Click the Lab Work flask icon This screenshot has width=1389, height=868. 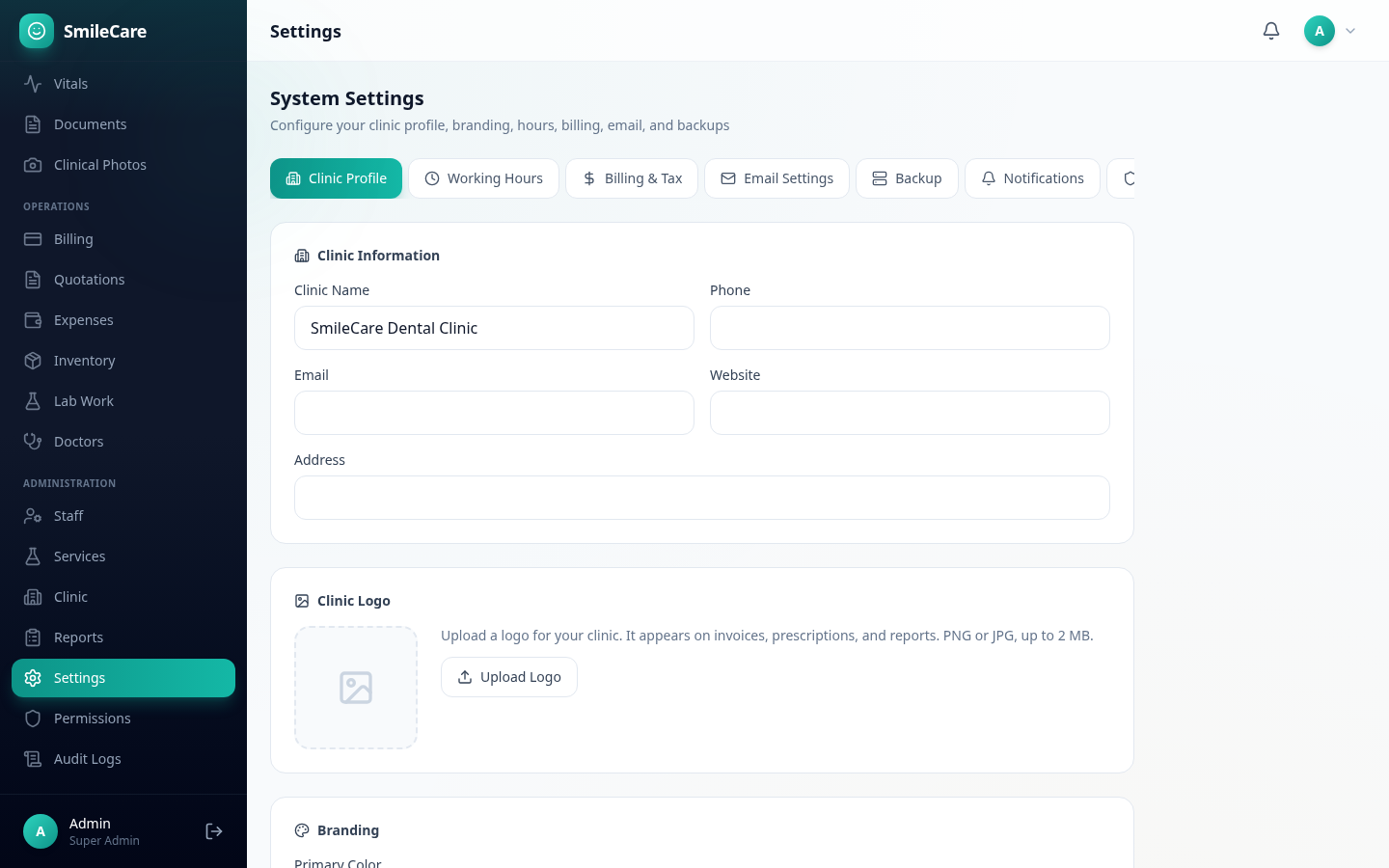(33, 401)
